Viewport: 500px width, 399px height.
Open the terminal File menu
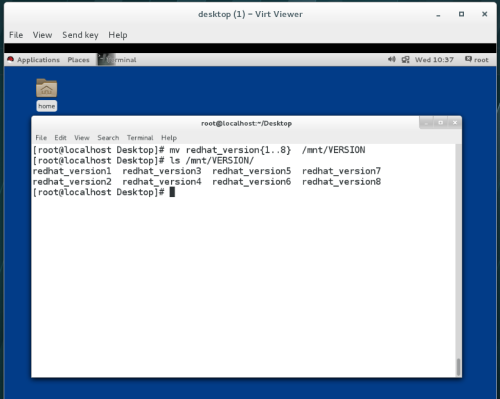click(41, 138)
